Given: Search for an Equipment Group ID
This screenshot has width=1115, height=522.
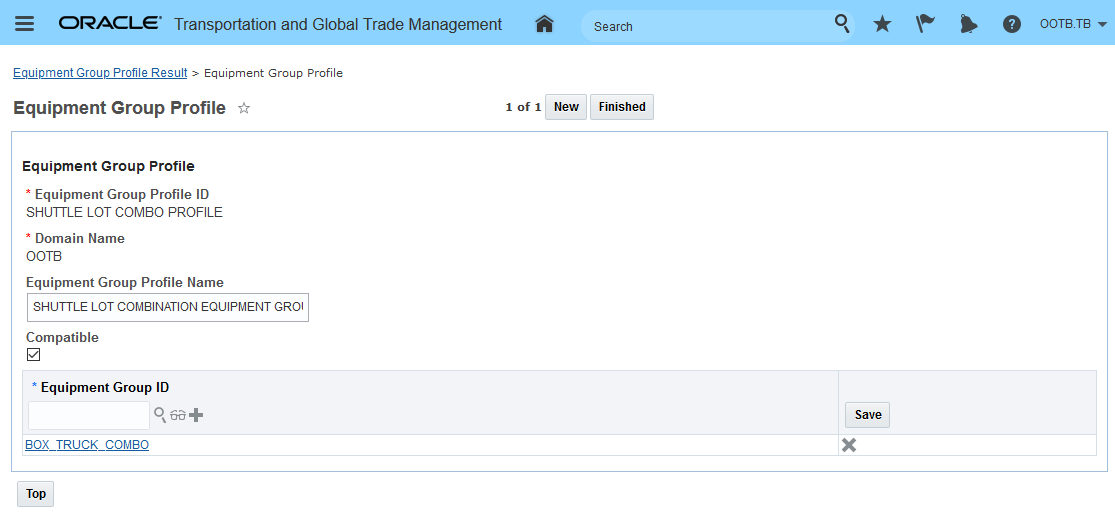Looking at the screenshot, I should pos(160,414).
